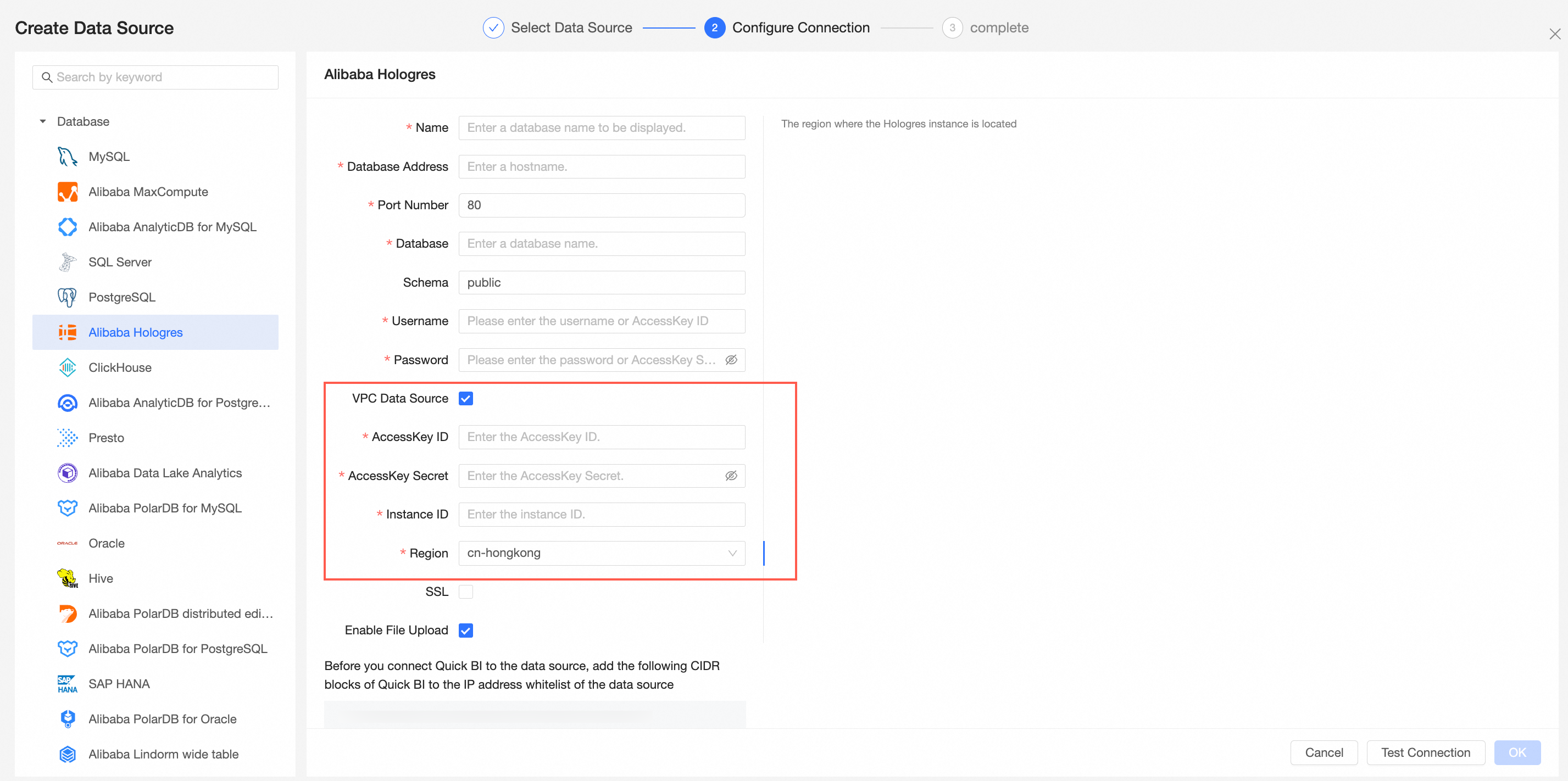The width and height of the screenshot is (1568, 781).
Task: Click the Username input field
Action: pos(602,321)
